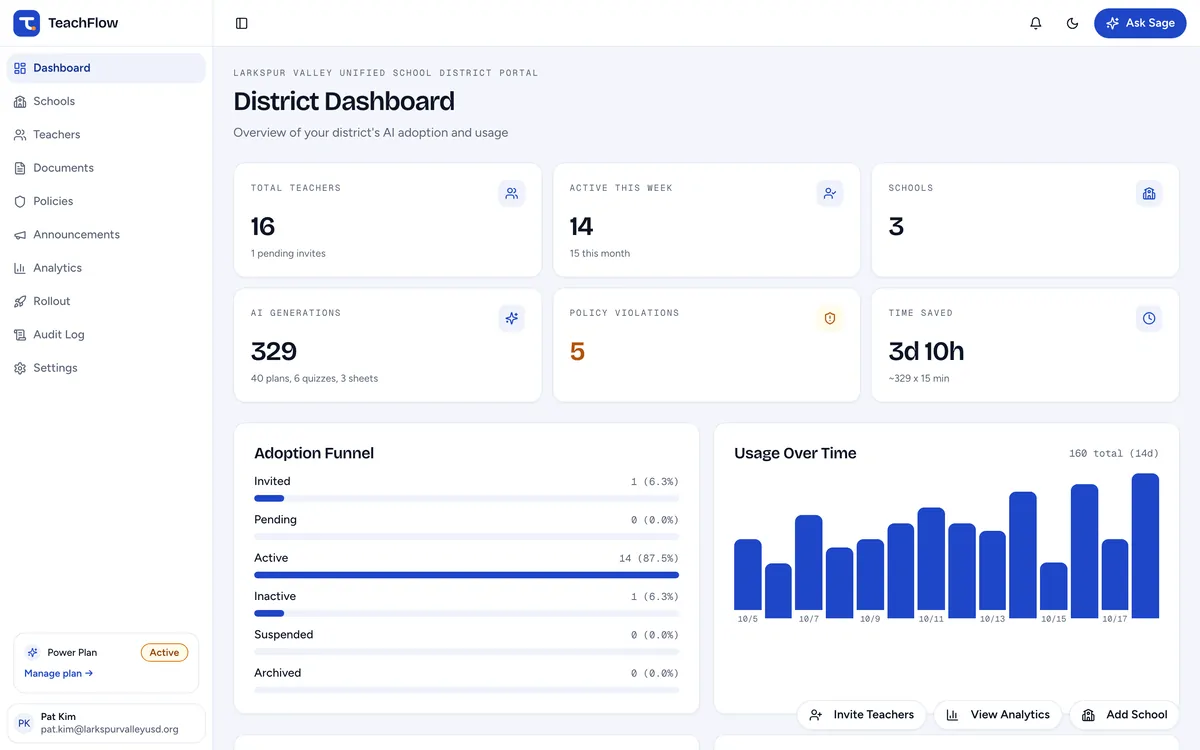
Task: Click the 10/17 usage chart bar
Action: [1115, 575]
